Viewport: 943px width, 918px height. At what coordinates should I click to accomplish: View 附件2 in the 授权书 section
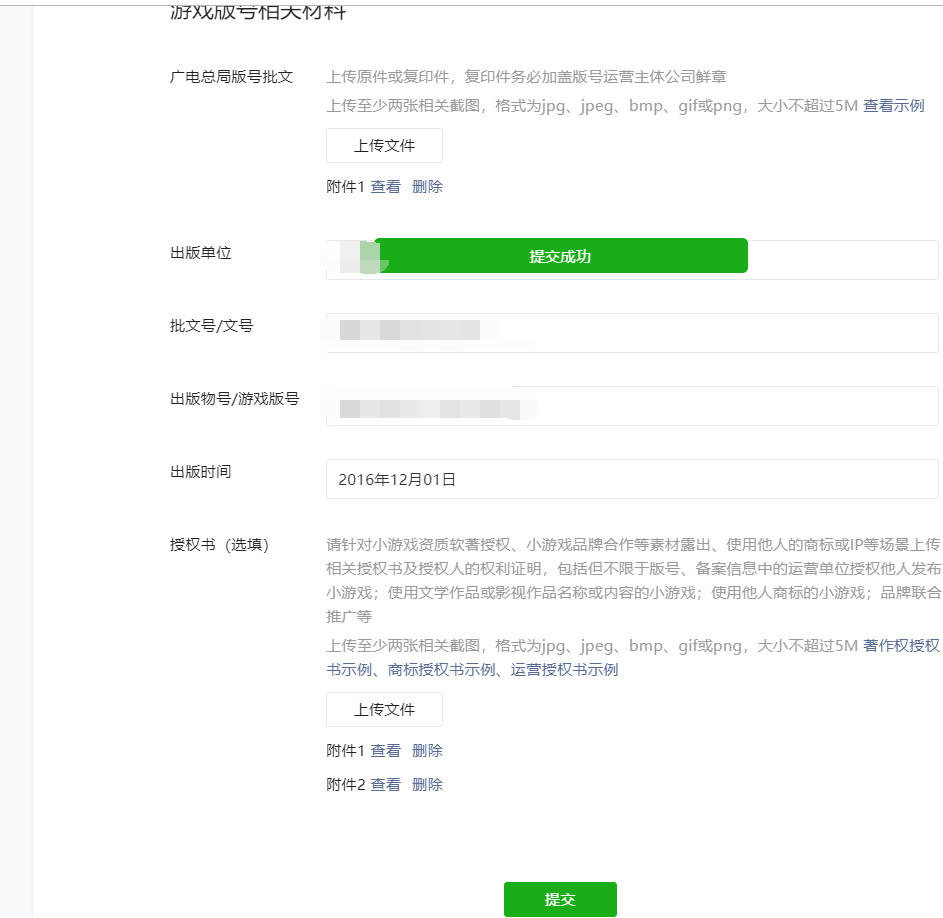[x=385, y=785]
